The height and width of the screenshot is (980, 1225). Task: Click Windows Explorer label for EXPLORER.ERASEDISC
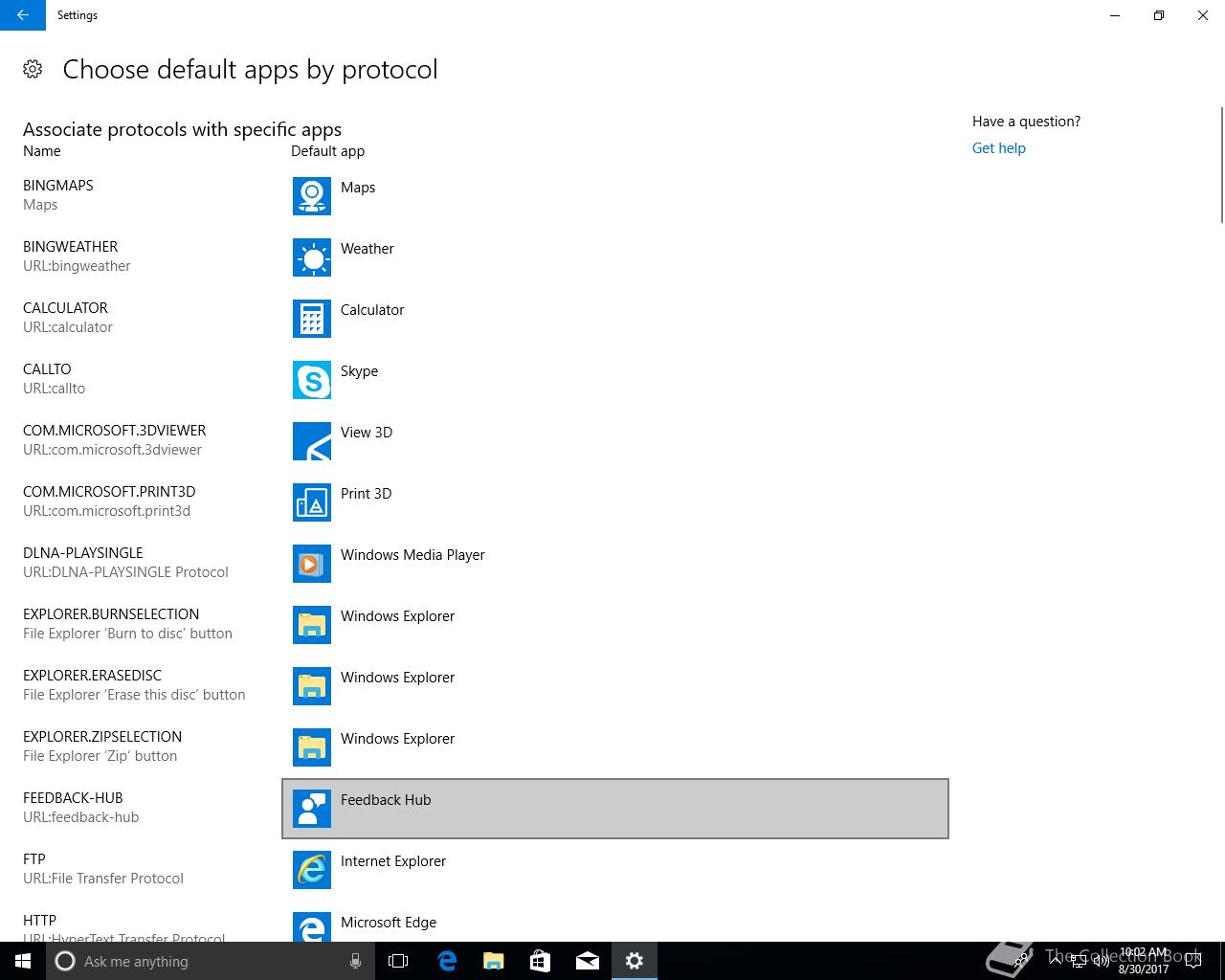397,678
